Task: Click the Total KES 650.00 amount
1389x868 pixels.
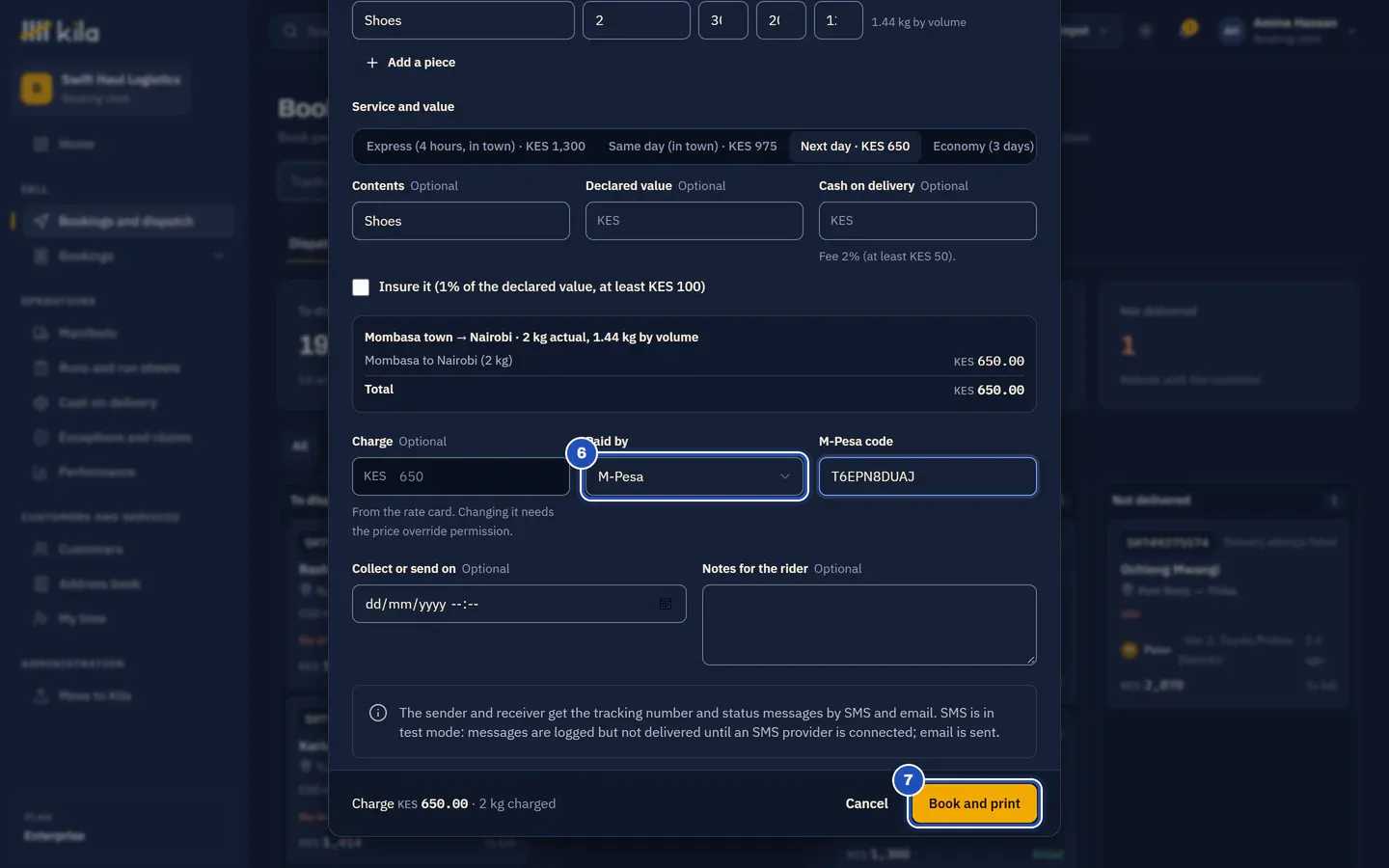Action: click(x=989, y=390)
